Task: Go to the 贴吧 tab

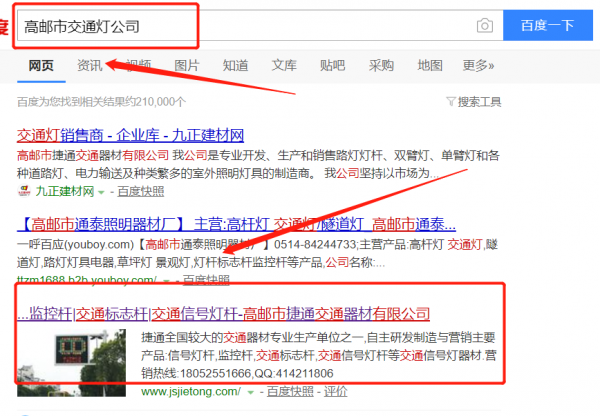Action: 333,66
